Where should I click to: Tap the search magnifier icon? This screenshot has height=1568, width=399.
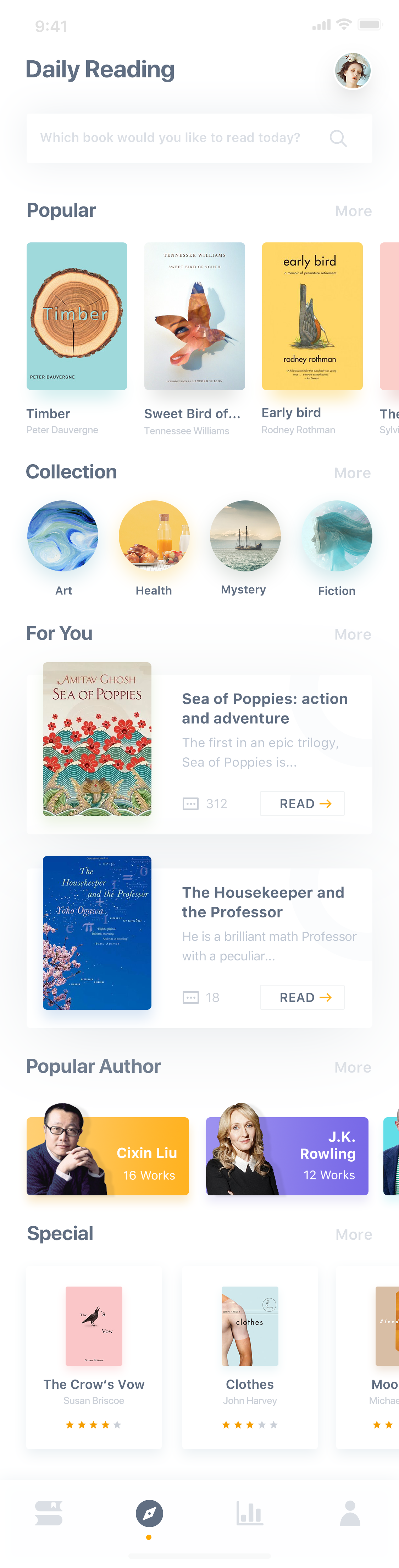338,138
